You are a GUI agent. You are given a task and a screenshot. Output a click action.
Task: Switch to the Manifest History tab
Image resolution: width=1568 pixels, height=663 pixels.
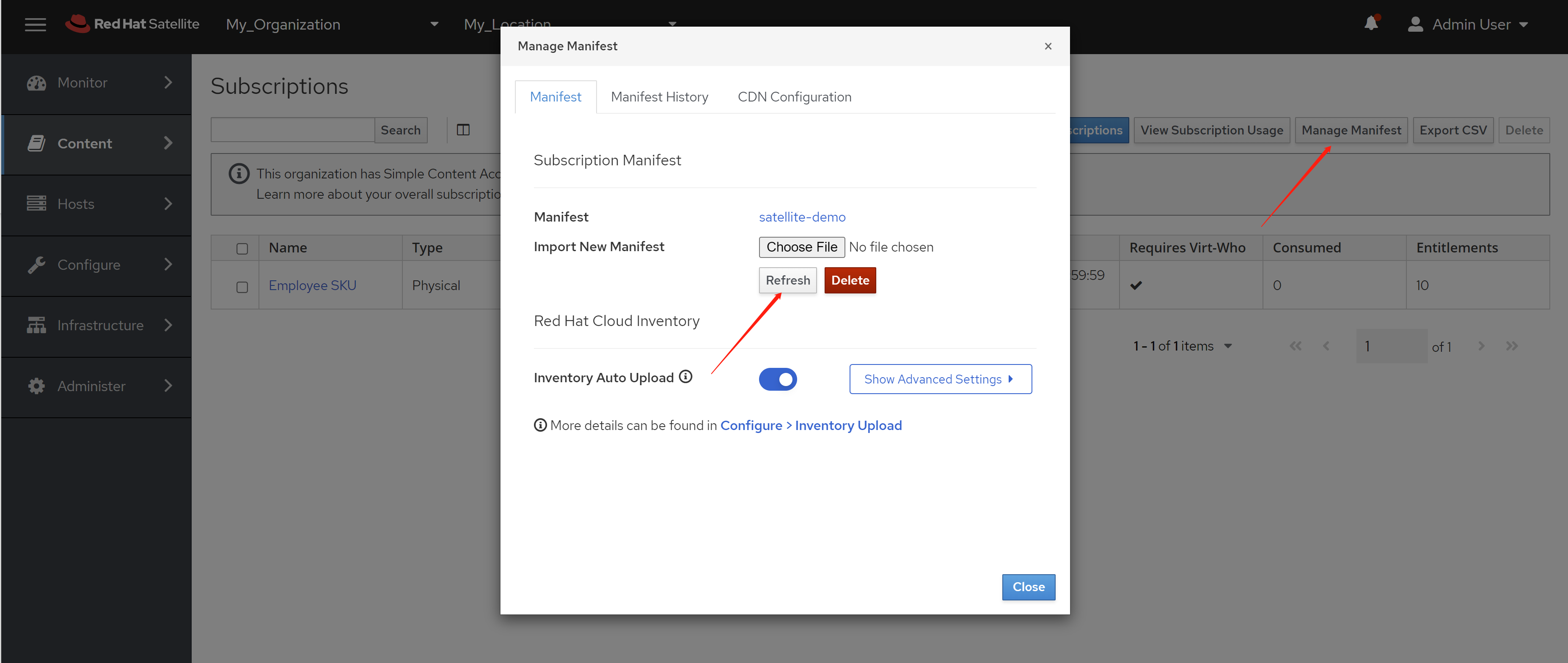(659, 97)
